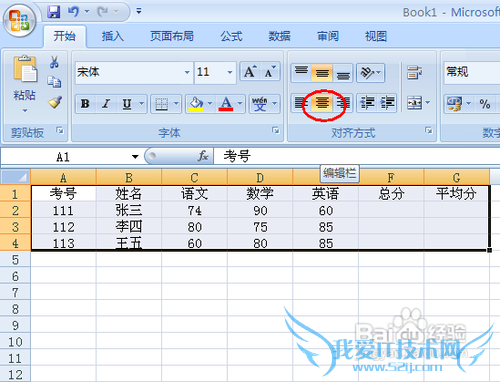Click the fx insert function button

coord(203,156)
